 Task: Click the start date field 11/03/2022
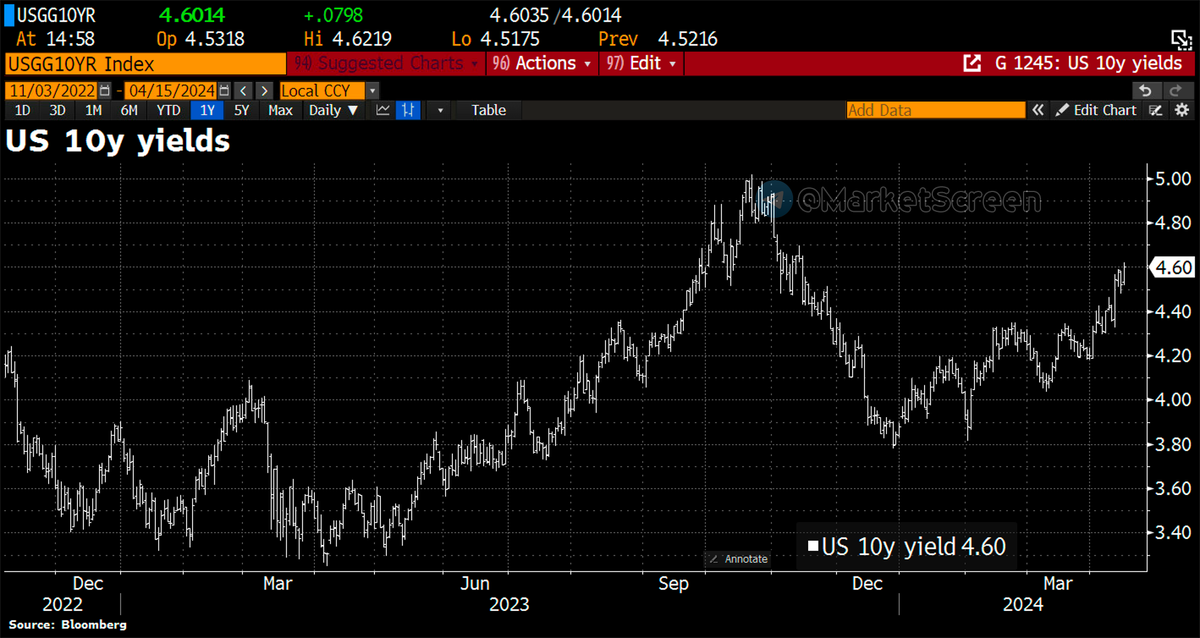coord(52,90)
